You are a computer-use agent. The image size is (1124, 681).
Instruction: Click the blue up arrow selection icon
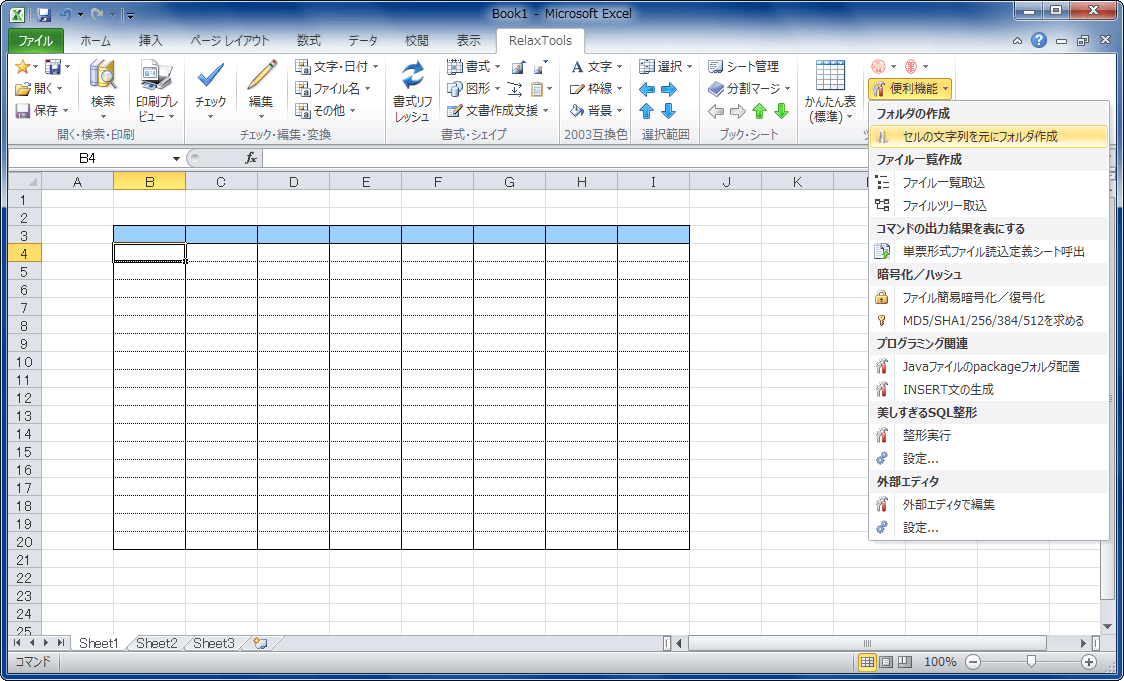[x=647, y=111]
